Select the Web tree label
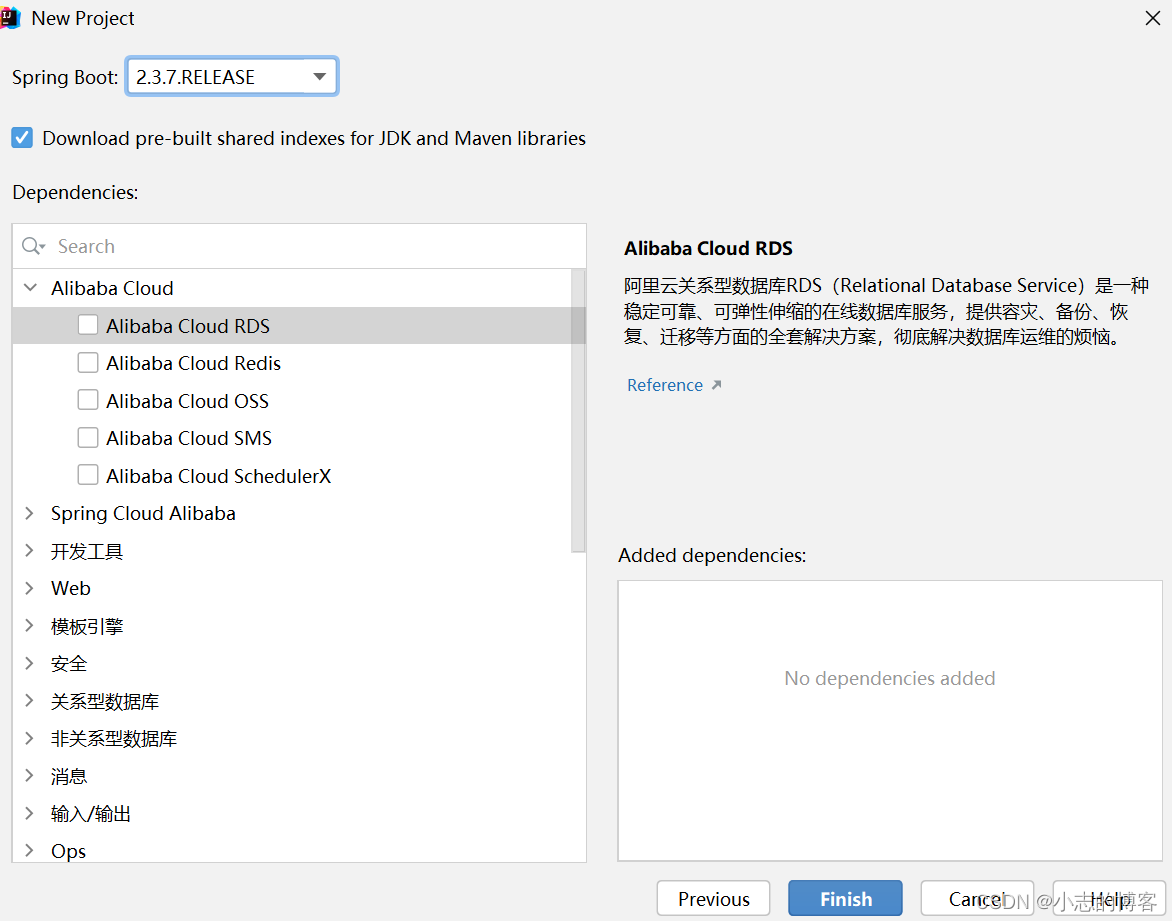This screenshot has width=1172, height=921. click(71, 588)
